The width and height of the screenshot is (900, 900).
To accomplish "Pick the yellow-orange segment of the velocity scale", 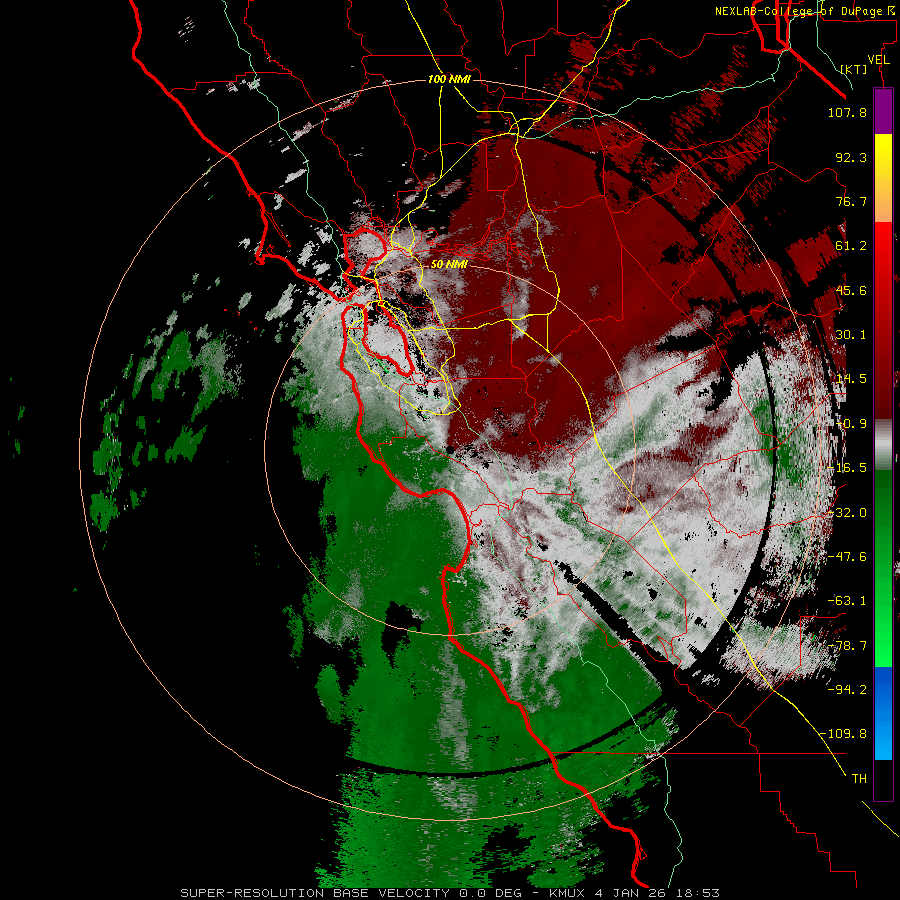I will [x=883, y=178].
